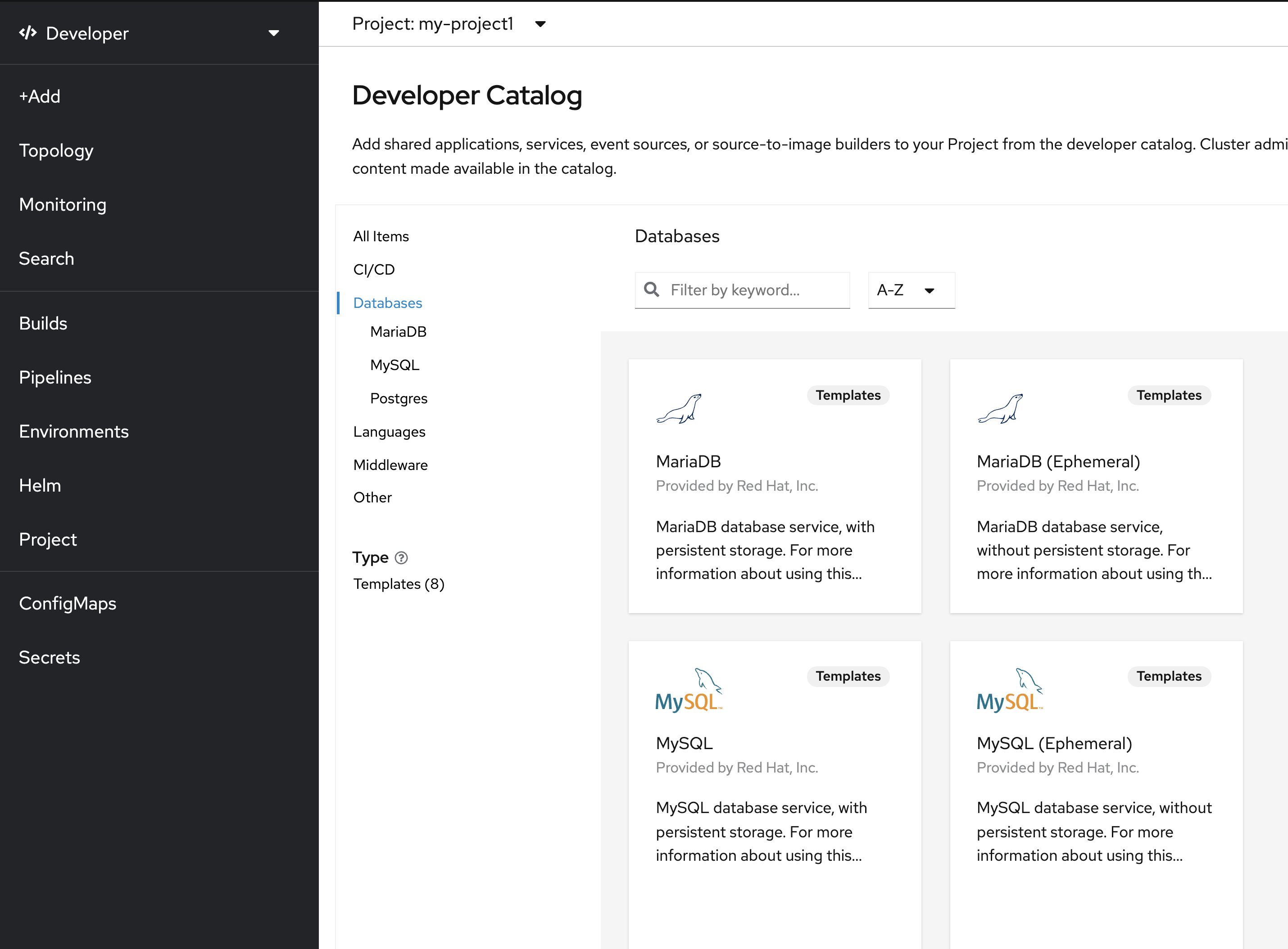Toggle the Templates type filter
The image size is (1288, 949).
398,584
